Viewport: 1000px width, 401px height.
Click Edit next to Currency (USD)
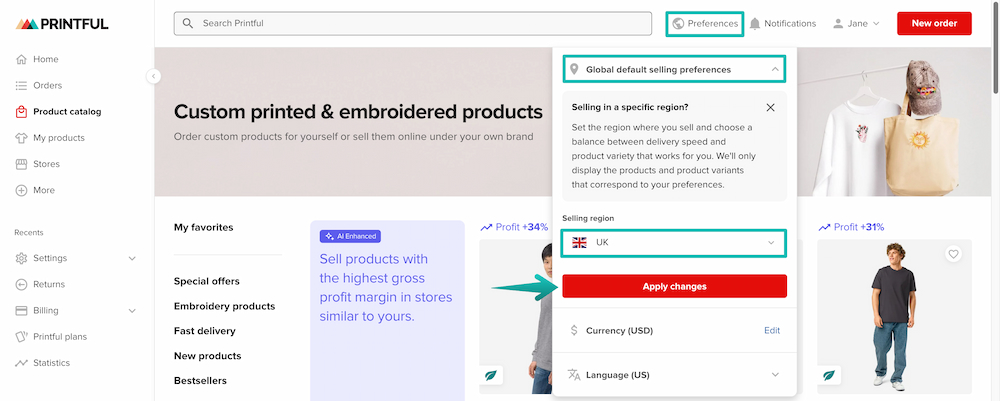pyautogui.click(x=772, y=330)
